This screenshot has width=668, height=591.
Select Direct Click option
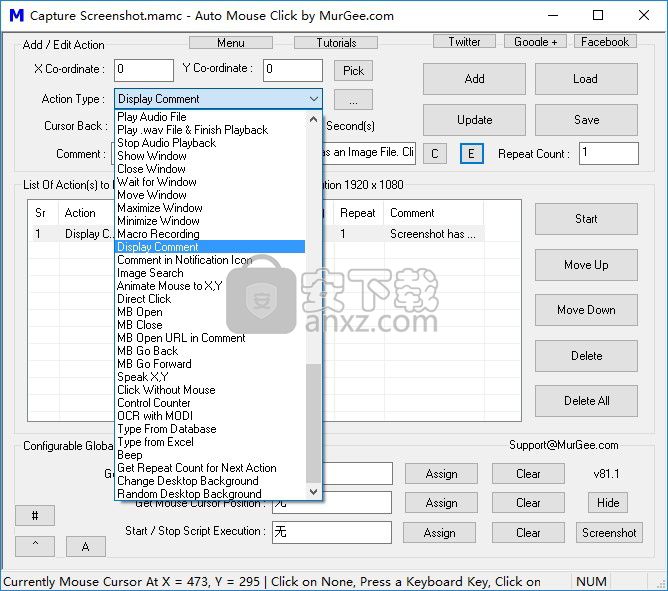(x=144, y=299)
